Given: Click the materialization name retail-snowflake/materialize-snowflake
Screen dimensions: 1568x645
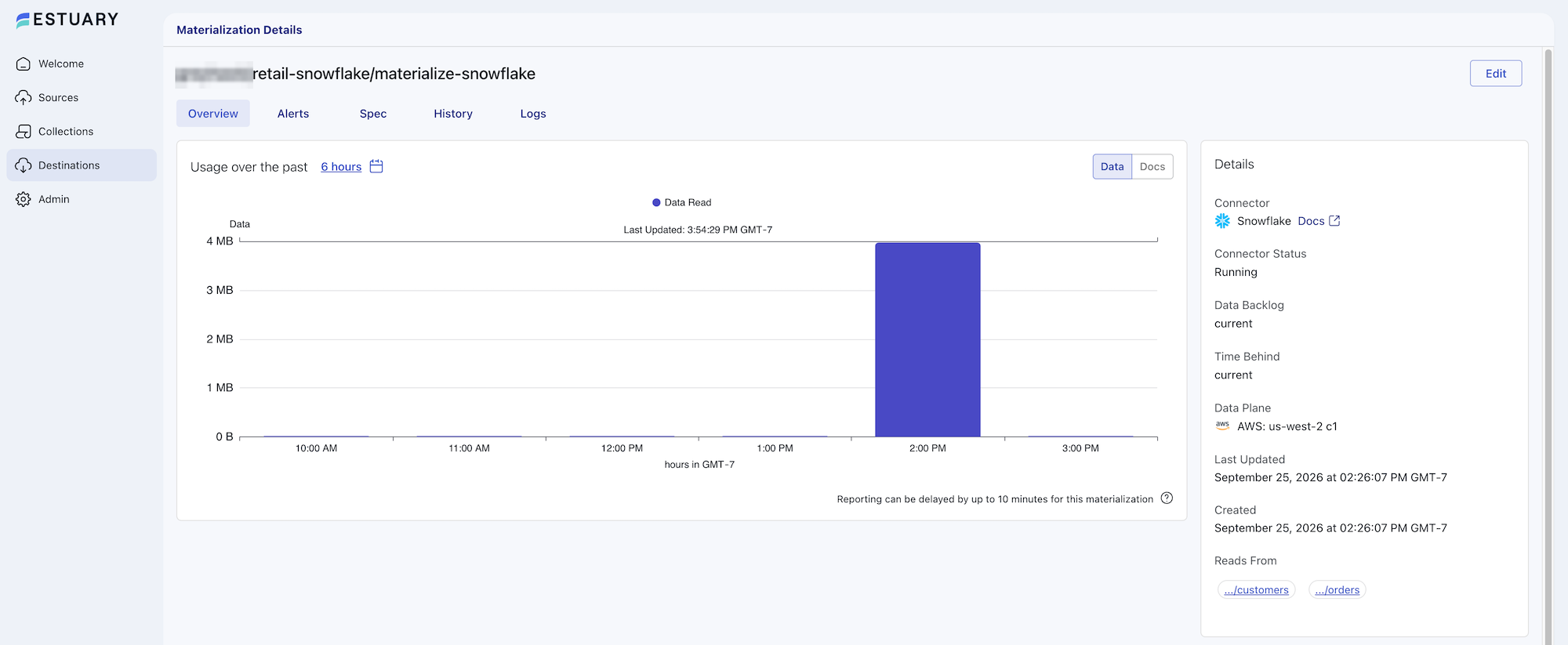Looking at the screenshot, I should click(x=394, y=74).
